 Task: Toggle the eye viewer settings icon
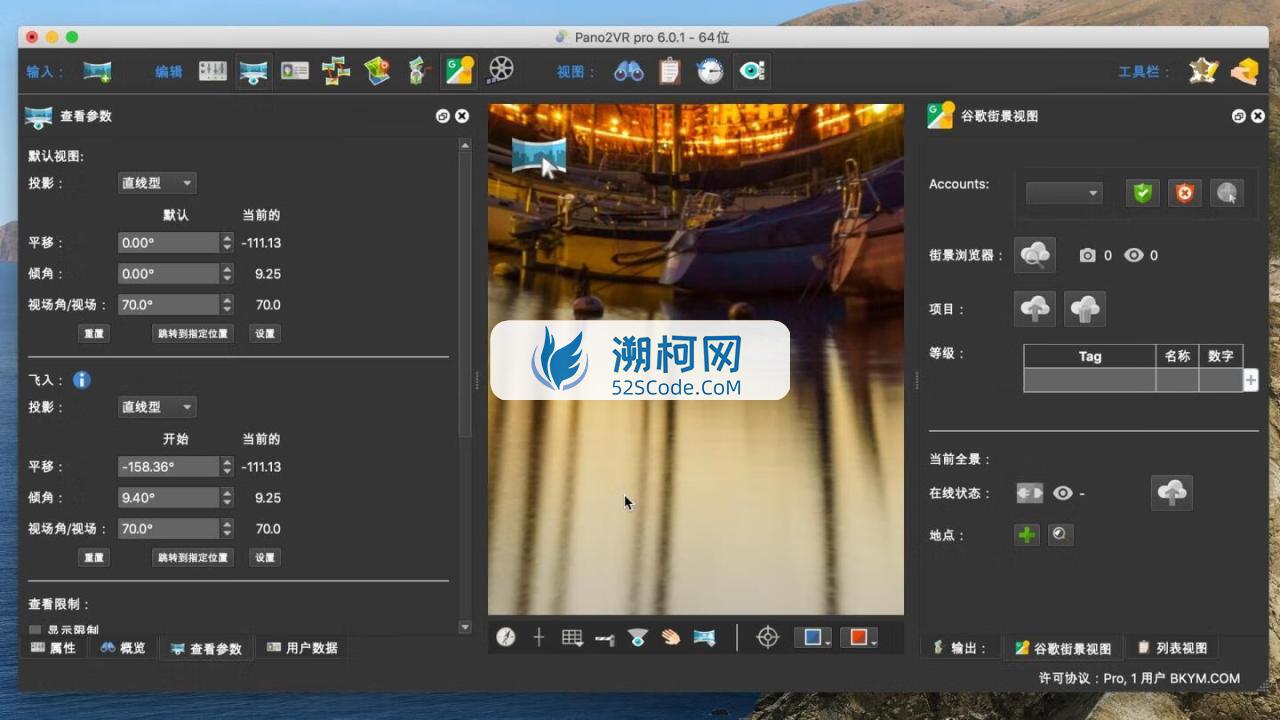click(x=751, y=71)
